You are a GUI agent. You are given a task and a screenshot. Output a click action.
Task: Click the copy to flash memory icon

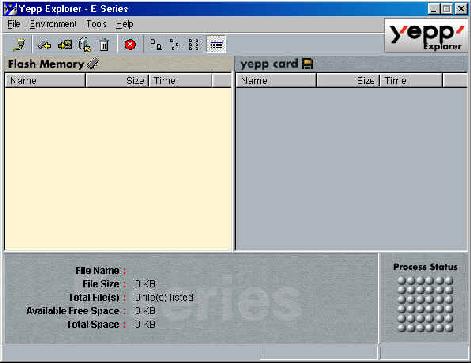(x=44, y=45)
